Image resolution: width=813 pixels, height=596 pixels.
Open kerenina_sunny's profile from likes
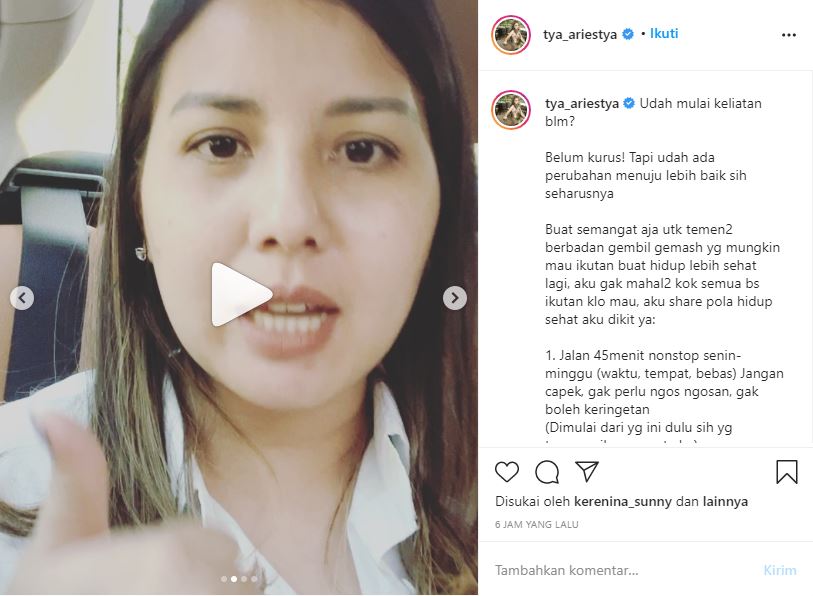[x=623, y=502]
